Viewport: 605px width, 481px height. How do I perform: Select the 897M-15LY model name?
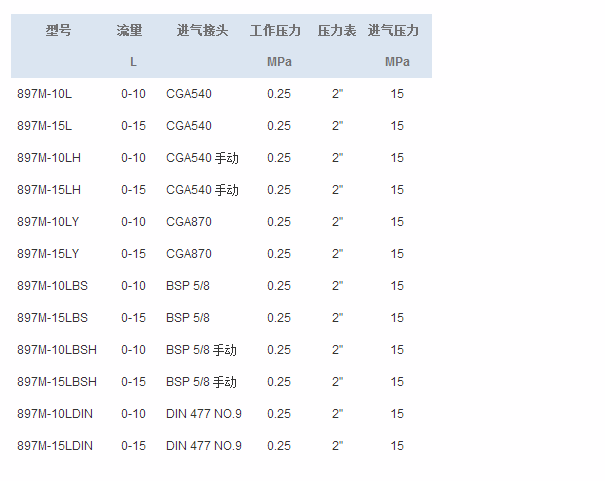point(48,254)
